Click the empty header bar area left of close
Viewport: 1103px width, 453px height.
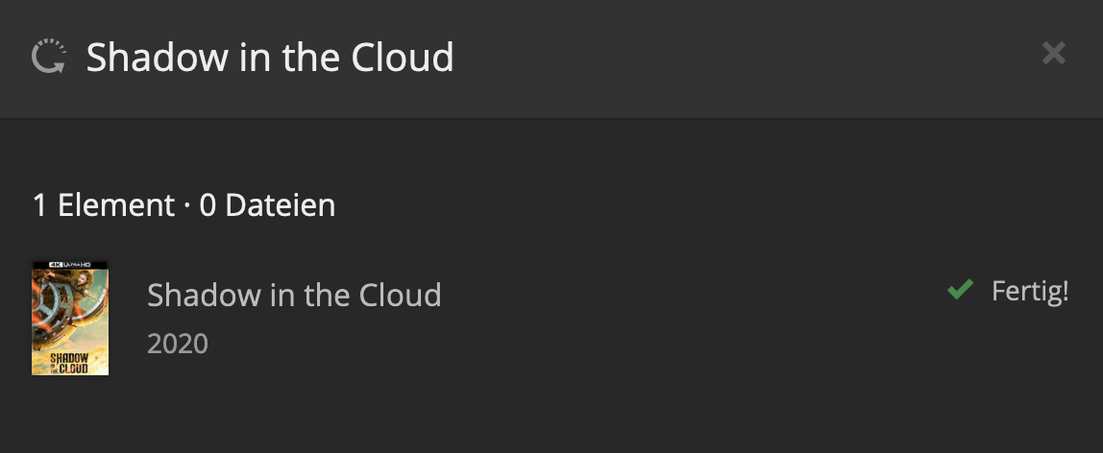coord(750,57)
